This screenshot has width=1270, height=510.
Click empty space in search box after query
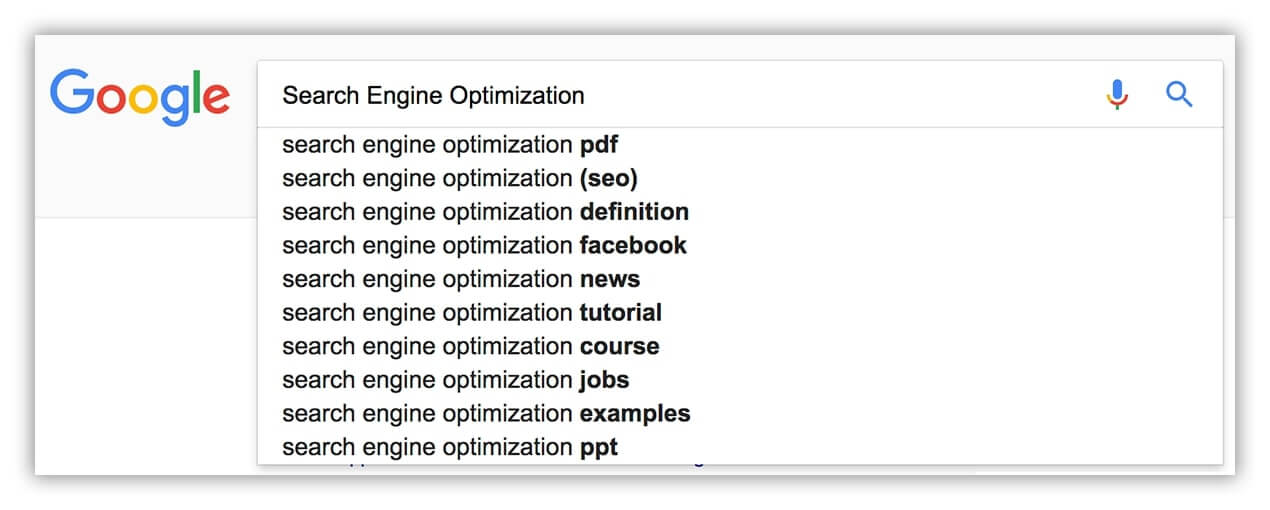tap(840, 95)
